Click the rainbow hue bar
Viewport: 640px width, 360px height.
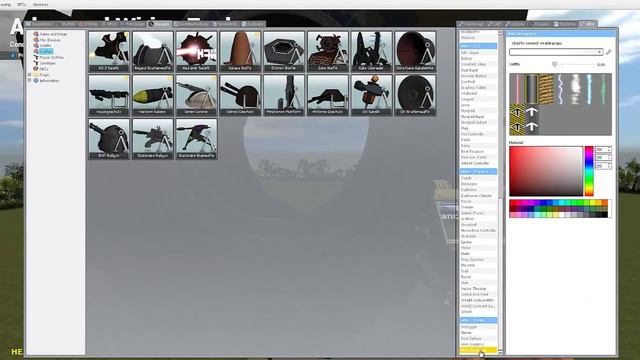589,171
